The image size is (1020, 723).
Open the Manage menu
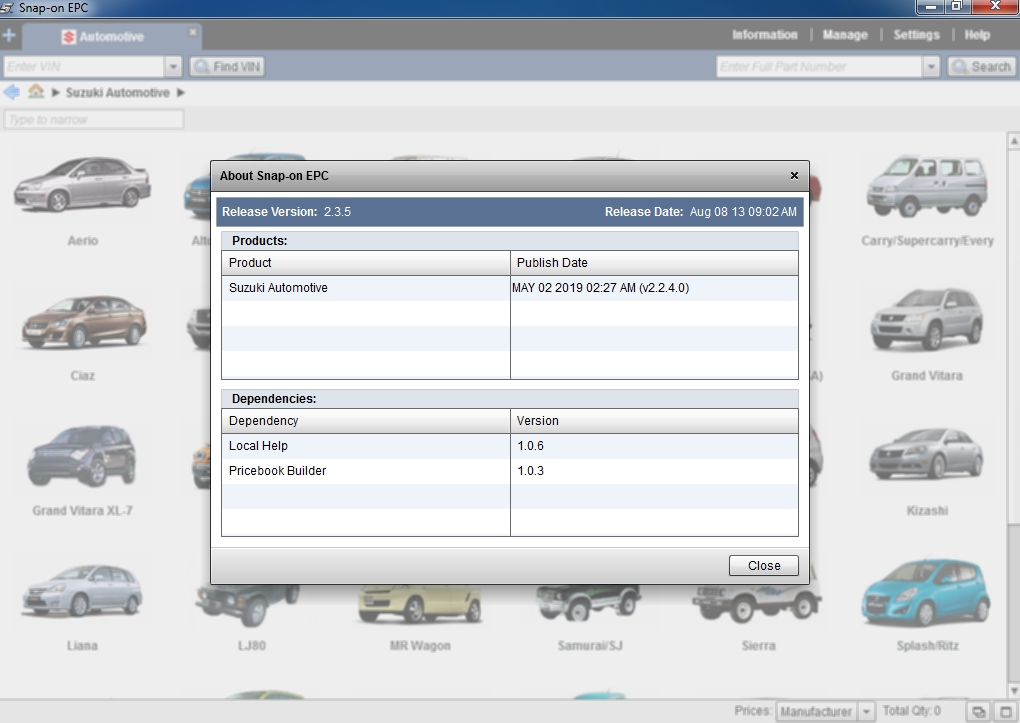click(x=845, y=35)
